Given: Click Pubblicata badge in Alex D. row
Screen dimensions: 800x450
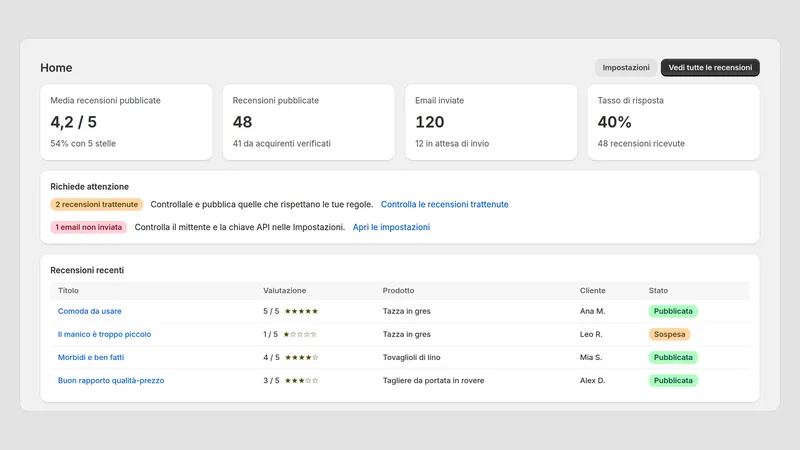Looking at the screenshot, I should click(x=673, y=381).
